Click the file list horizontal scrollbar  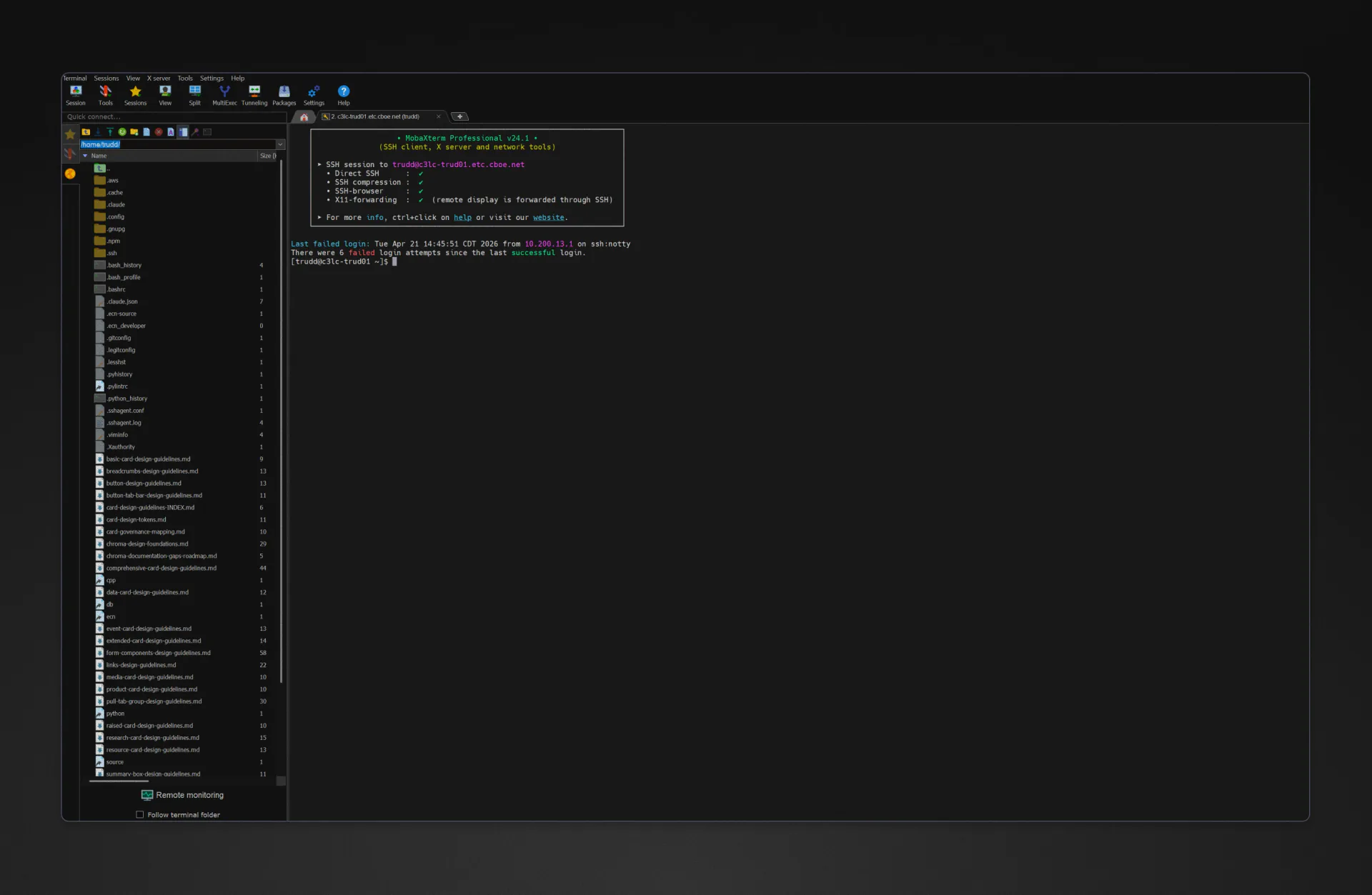point(119,781)
